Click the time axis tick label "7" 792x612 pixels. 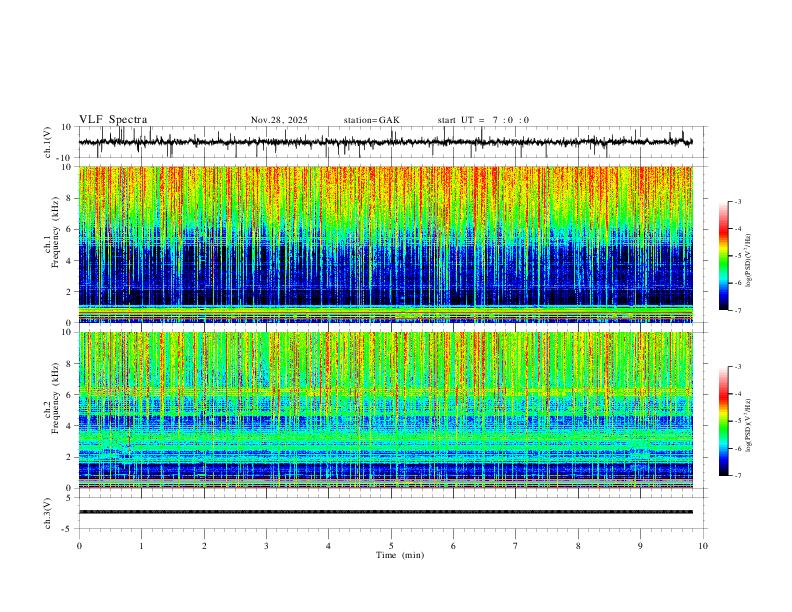coord(516,546)
